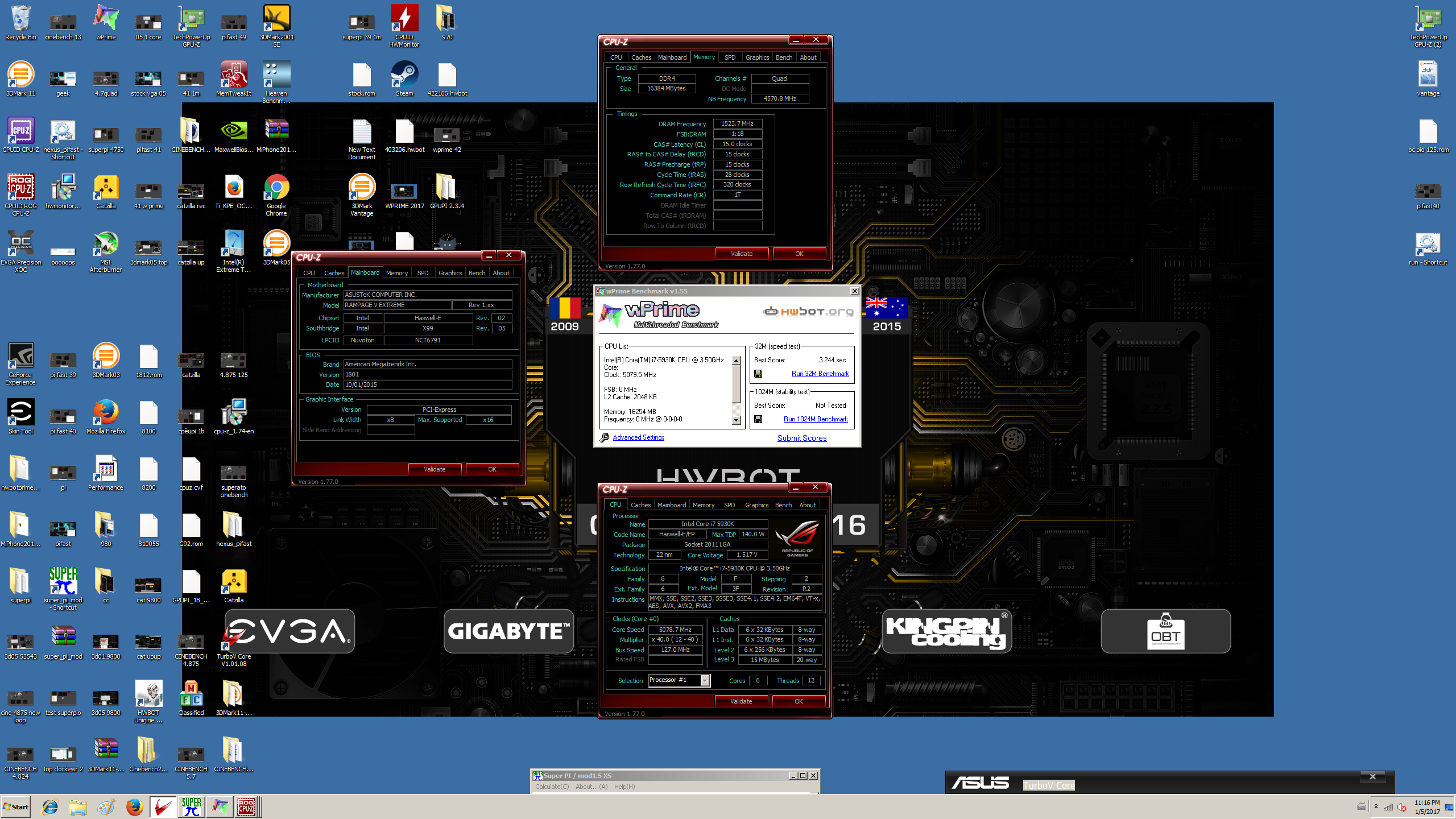
Task: Click OK in the Mainboard CPU-Z window
Action: coord(492,469)
